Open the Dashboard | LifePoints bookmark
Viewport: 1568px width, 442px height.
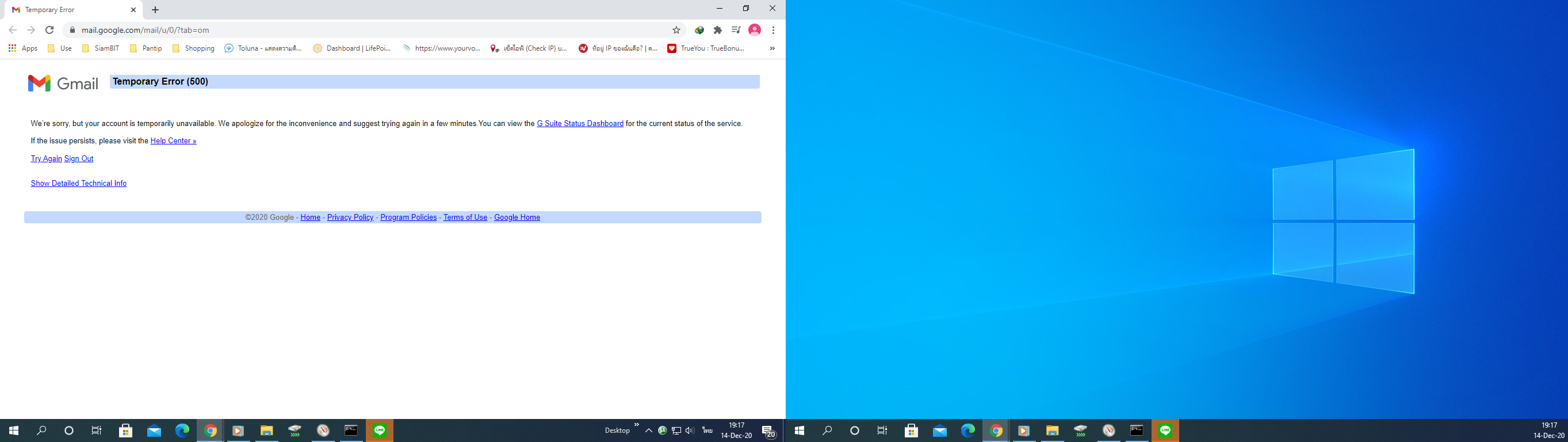tap(352, 48)
